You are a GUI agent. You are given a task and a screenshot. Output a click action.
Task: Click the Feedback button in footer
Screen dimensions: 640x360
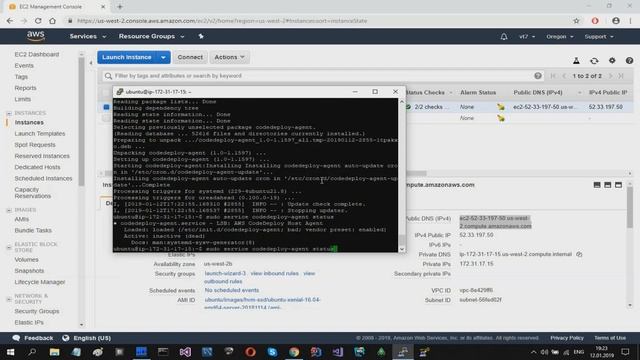33,338
